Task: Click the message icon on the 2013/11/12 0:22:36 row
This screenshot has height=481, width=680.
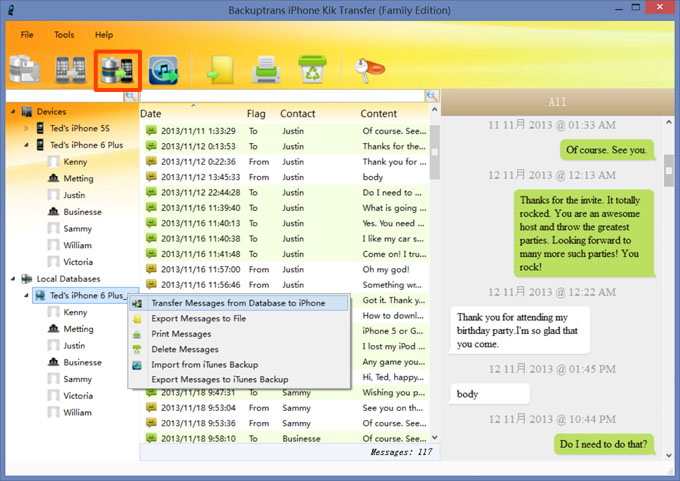Action: pos(151,161)
